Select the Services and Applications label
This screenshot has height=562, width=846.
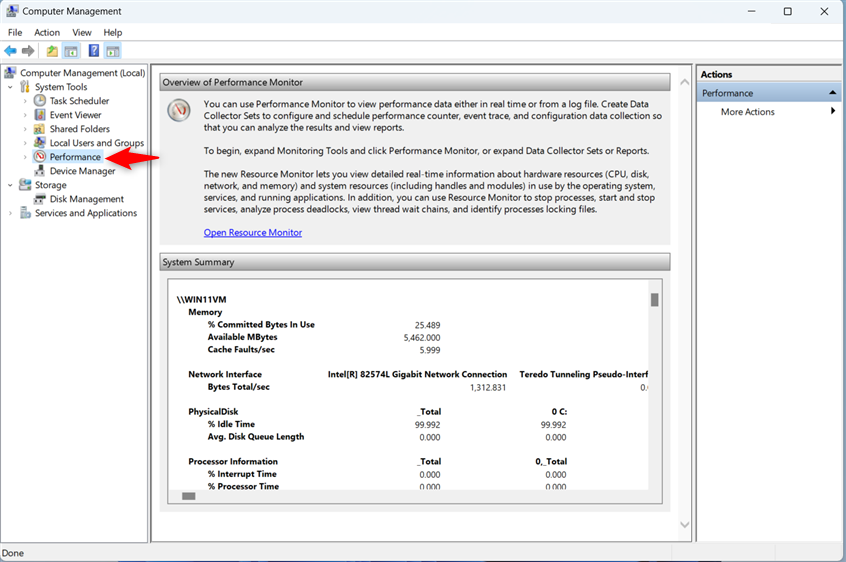coord(86,213)
